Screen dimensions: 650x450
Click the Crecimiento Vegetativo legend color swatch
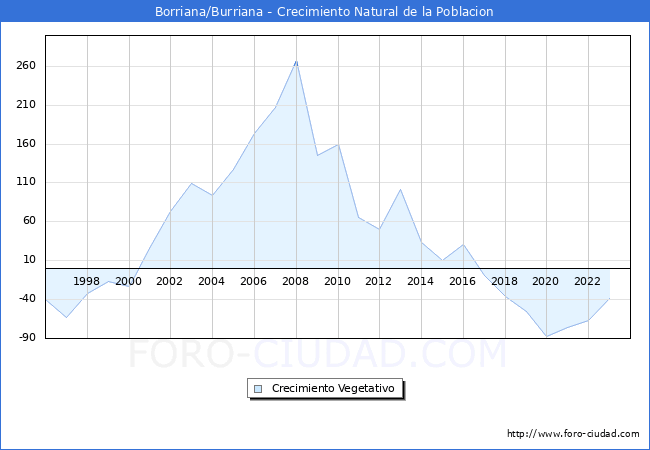pos(258,389)
